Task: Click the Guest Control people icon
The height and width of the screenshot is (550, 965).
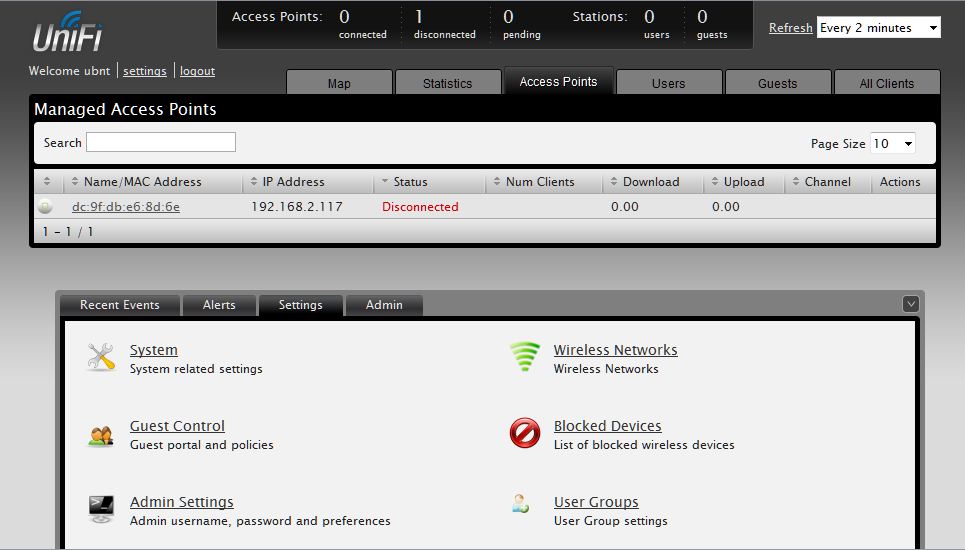Action: pyautogui.click(x=101, y=436)
